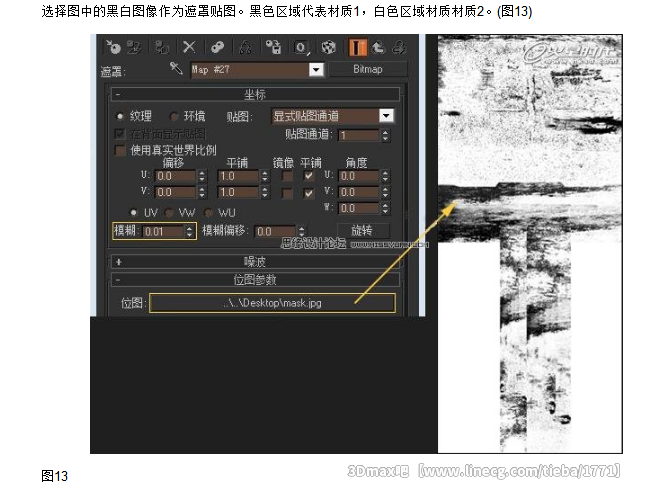660x490 pixels.
Task: Click the Material ID Channel icon
Action: (x=301, y=47)
